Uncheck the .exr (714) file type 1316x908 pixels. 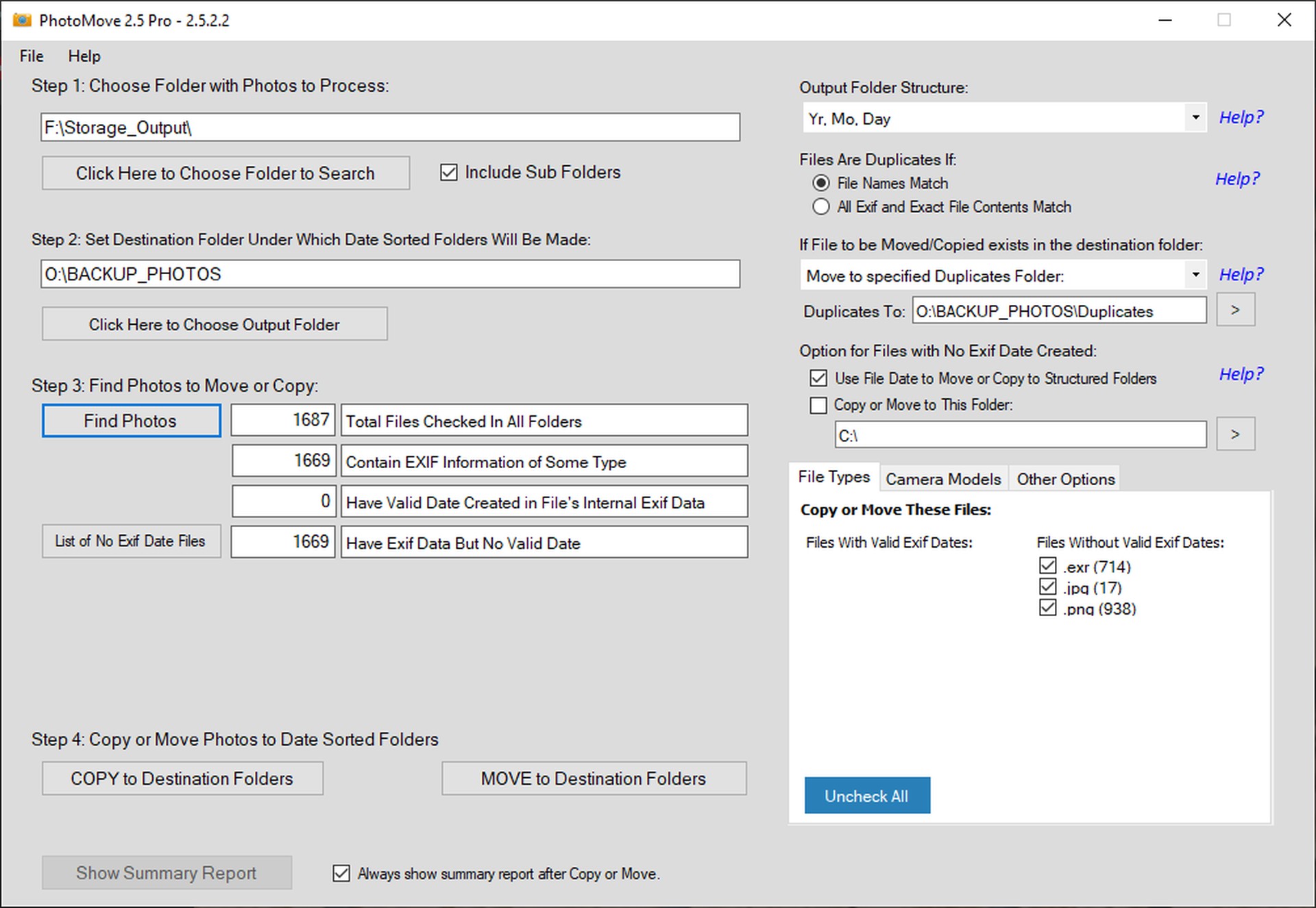[1047, 566]
